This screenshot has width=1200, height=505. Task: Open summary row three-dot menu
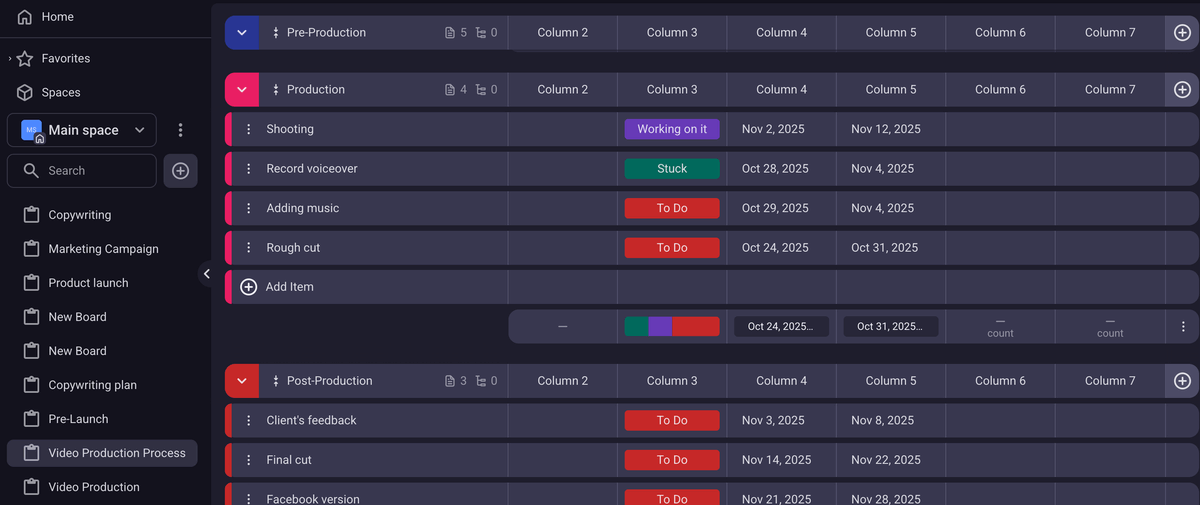1183,327
